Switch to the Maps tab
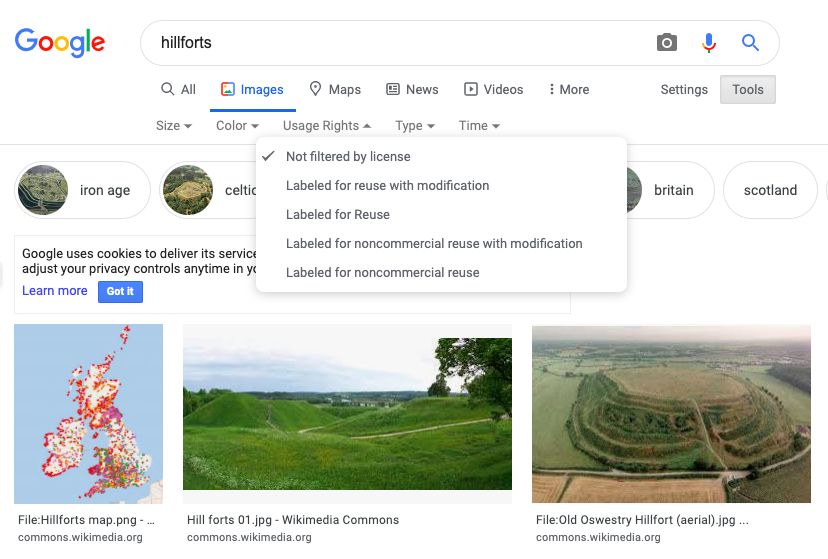 point(335,90)
